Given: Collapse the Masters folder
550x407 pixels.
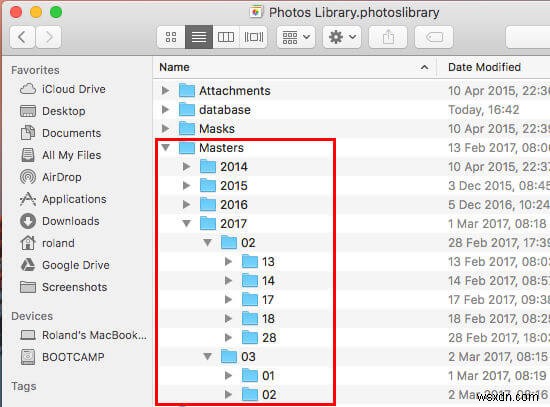Looking at the screenshot, I should coord(166,147).
